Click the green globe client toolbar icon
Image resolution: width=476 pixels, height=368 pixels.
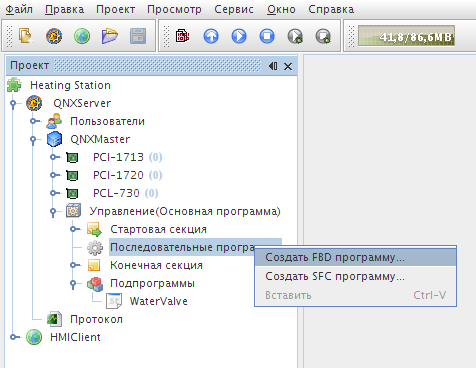(82, 36)
